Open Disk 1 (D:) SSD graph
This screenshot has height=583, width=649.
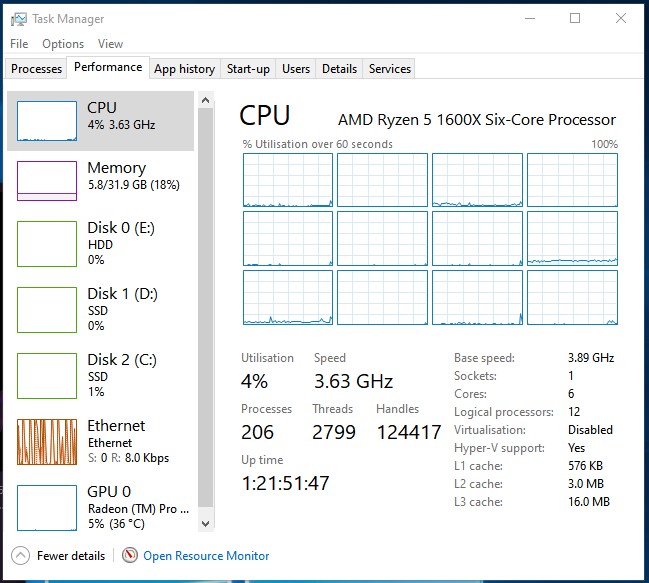coord(47,309)
